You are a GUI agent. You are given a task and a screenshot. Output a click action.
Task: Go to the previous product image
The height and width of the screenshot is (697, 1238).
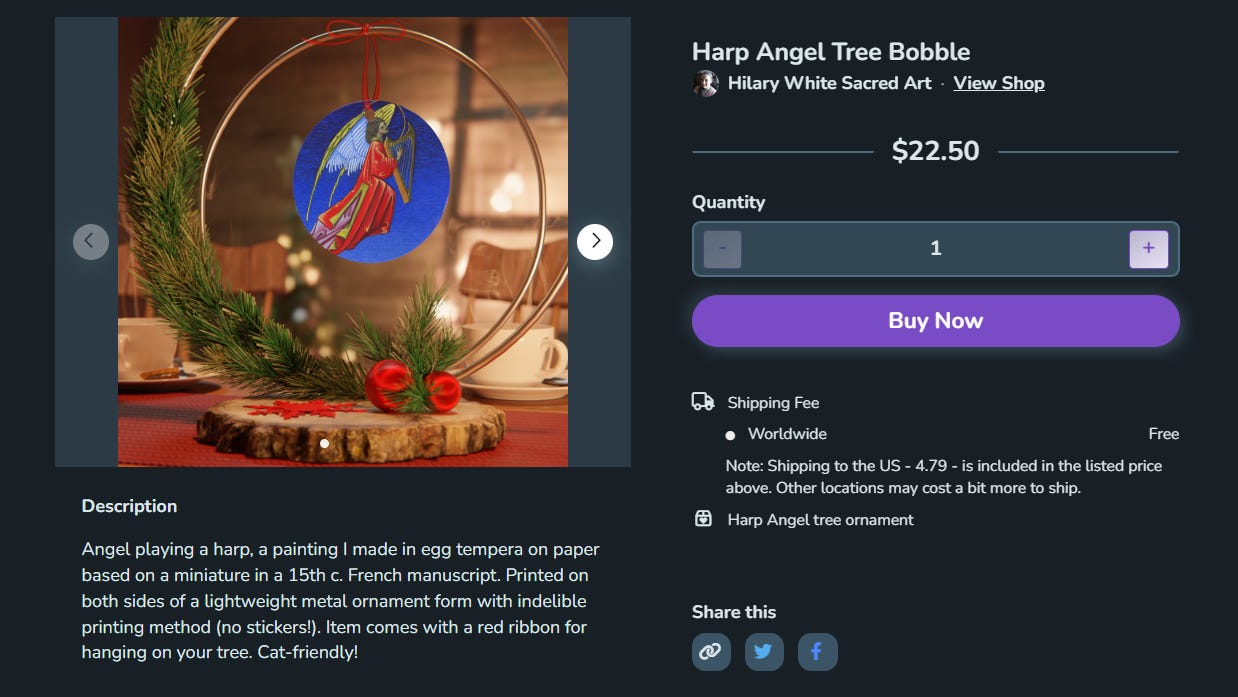tap(90, 241)
